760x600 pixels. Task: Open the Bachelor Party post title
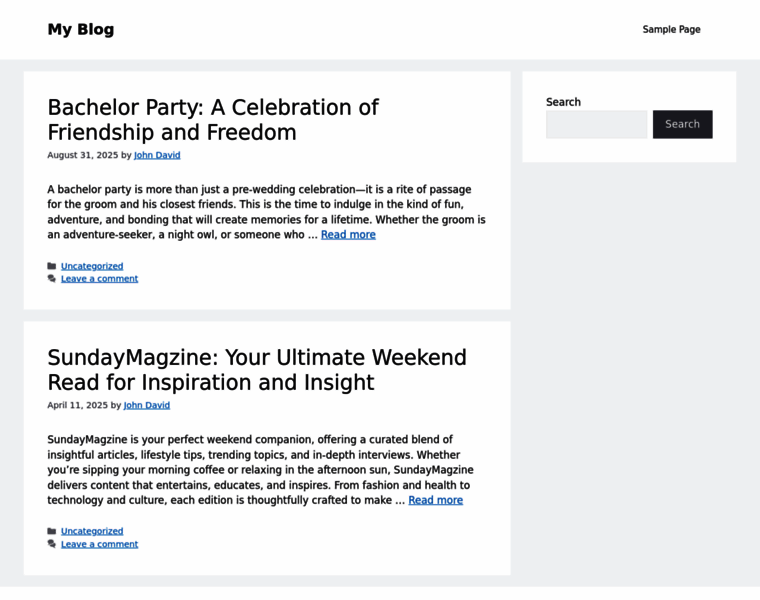(213, 120)
